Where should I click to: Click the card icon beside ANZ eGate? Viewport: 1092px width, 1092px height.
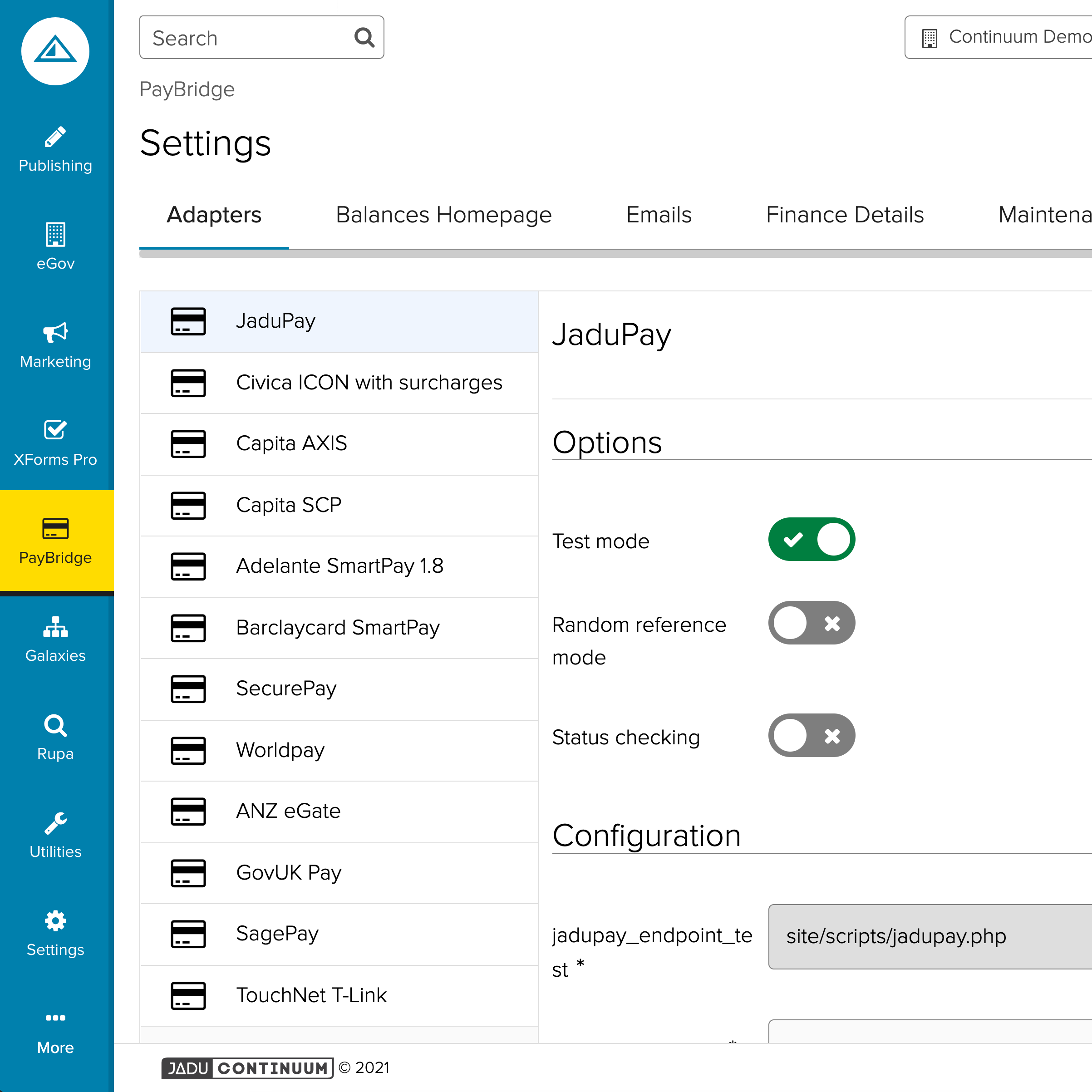pyautogui.click(x=188, y=812)
